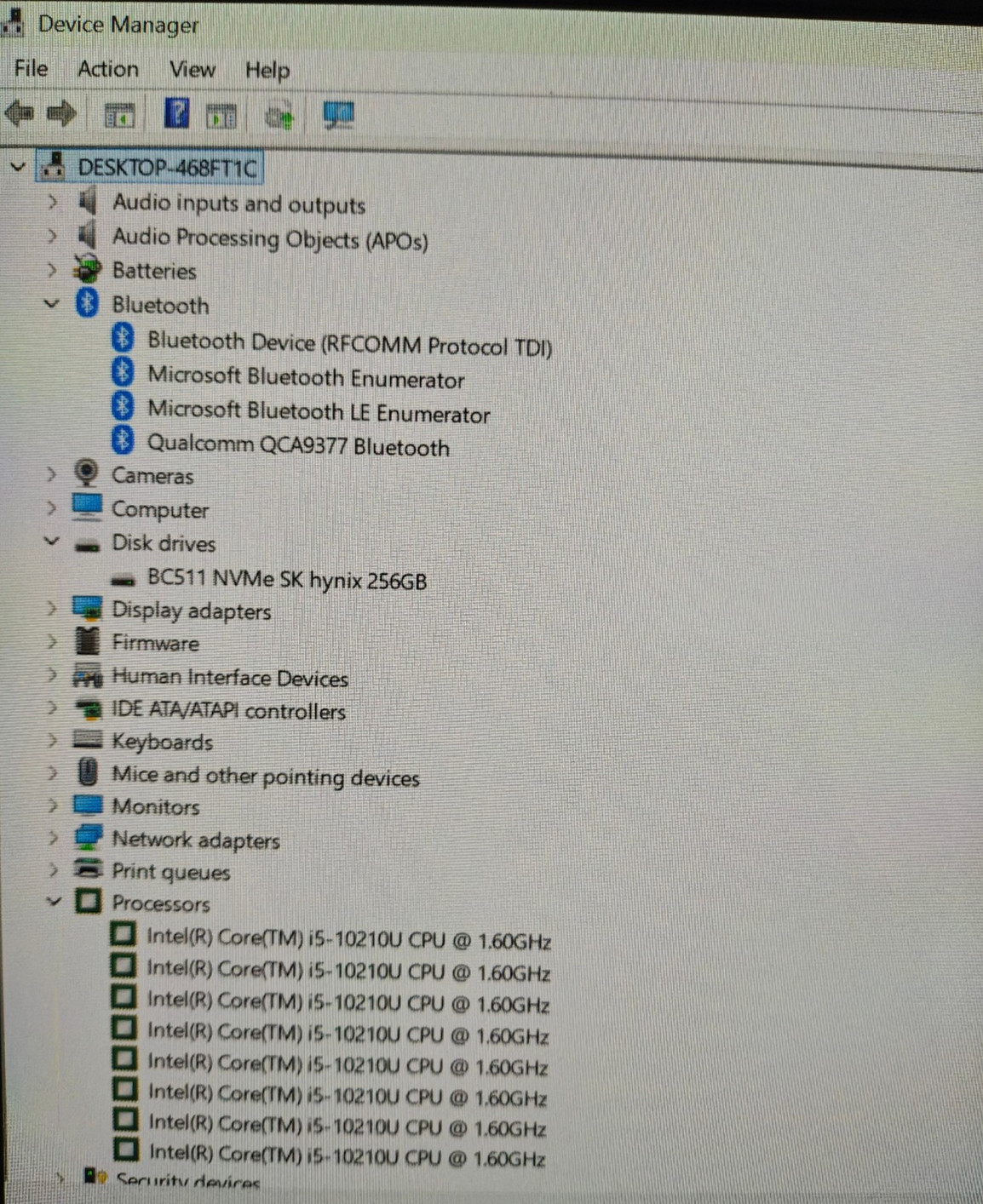Expand the Keyboards category
Screen dimensions: 983x1204
(52, 740)
